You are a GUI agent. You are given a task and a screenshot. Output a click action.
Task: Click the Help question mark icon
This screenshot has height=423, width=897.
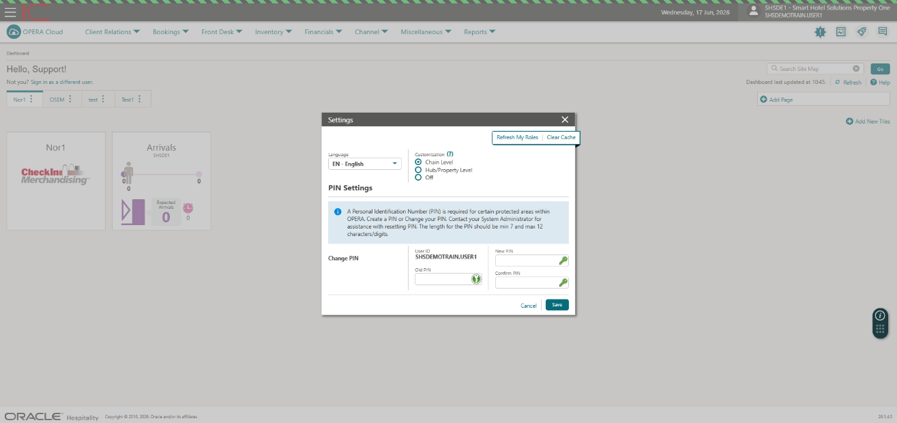(x=874, y=82)
